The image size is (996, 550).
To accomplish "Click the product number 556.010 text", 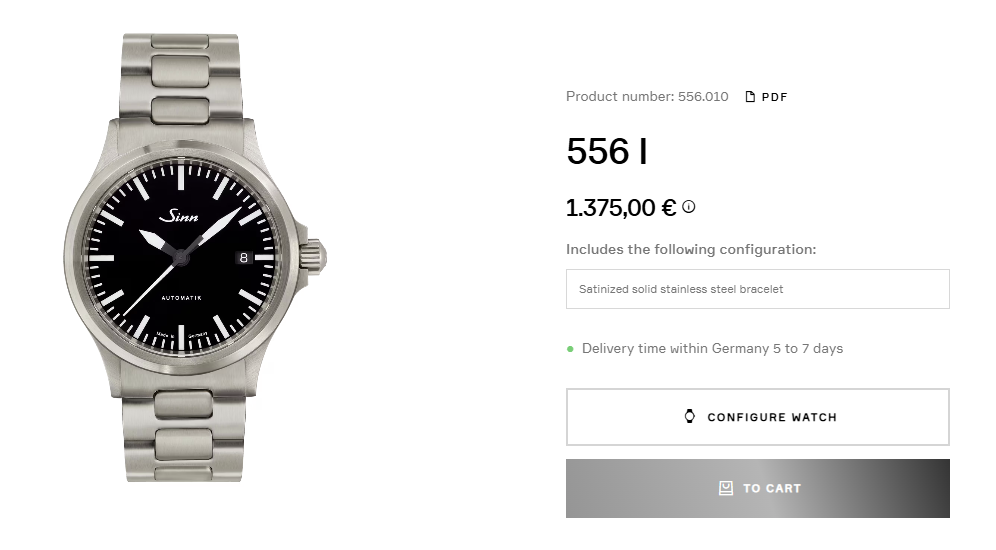I will click(647, 97).
